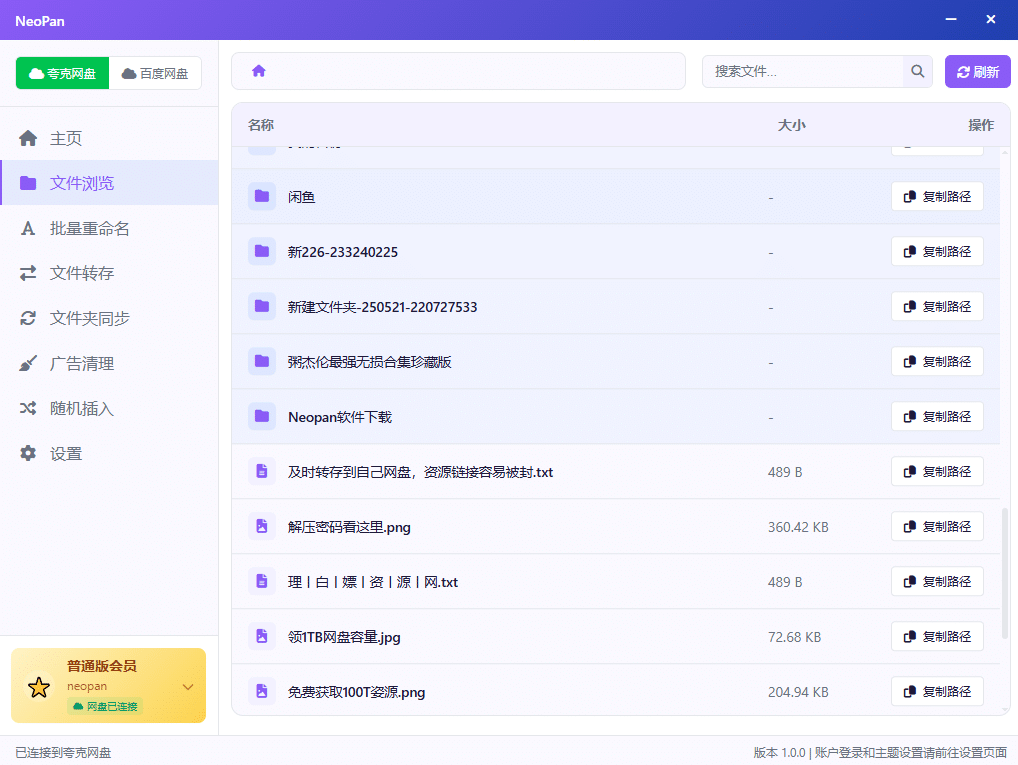This screenshot has width=1018, height=765.
Task: Click the 360.42 KB size value
Action: 798,527
